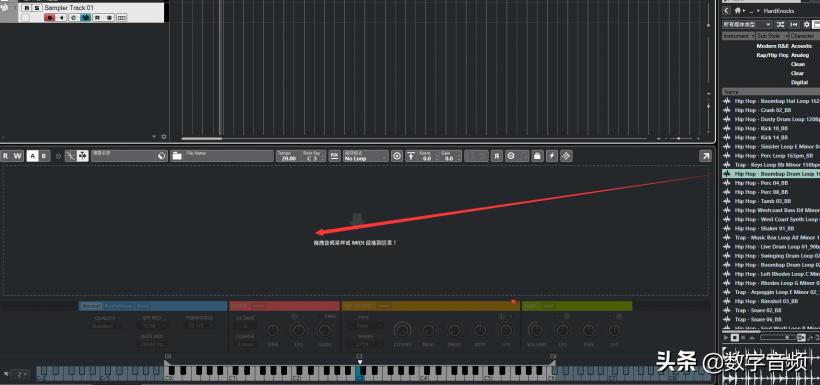820x385 pixels.
Task: Click the lightning MIDI reset icon
Action: click(x=552, y=156)
